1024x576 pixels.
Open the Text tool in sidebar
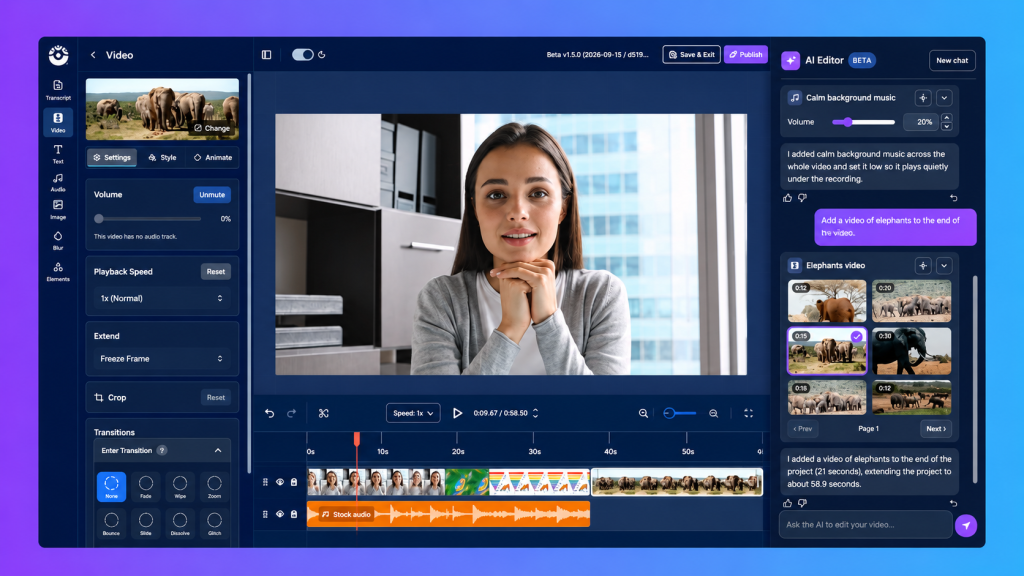coord(58,154)
